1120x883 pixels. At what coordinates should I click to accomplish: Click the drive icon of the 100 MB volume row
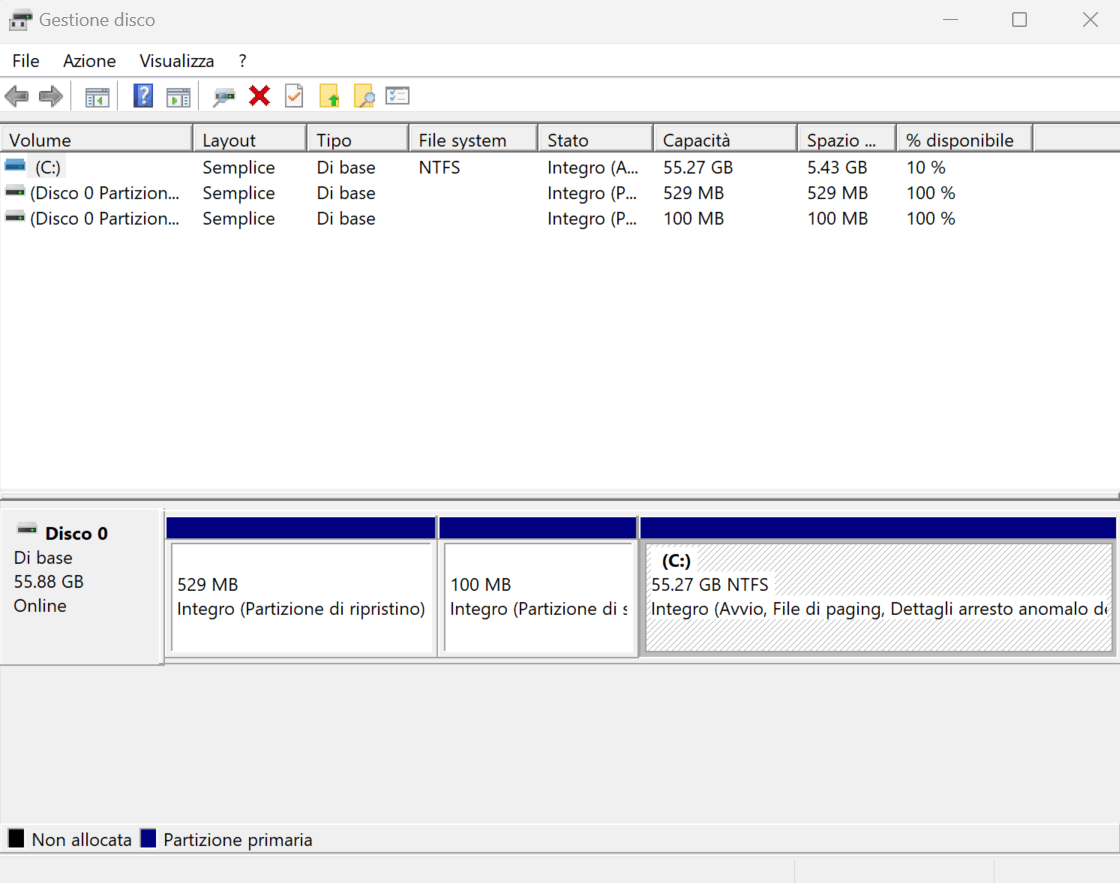point(15,217)
